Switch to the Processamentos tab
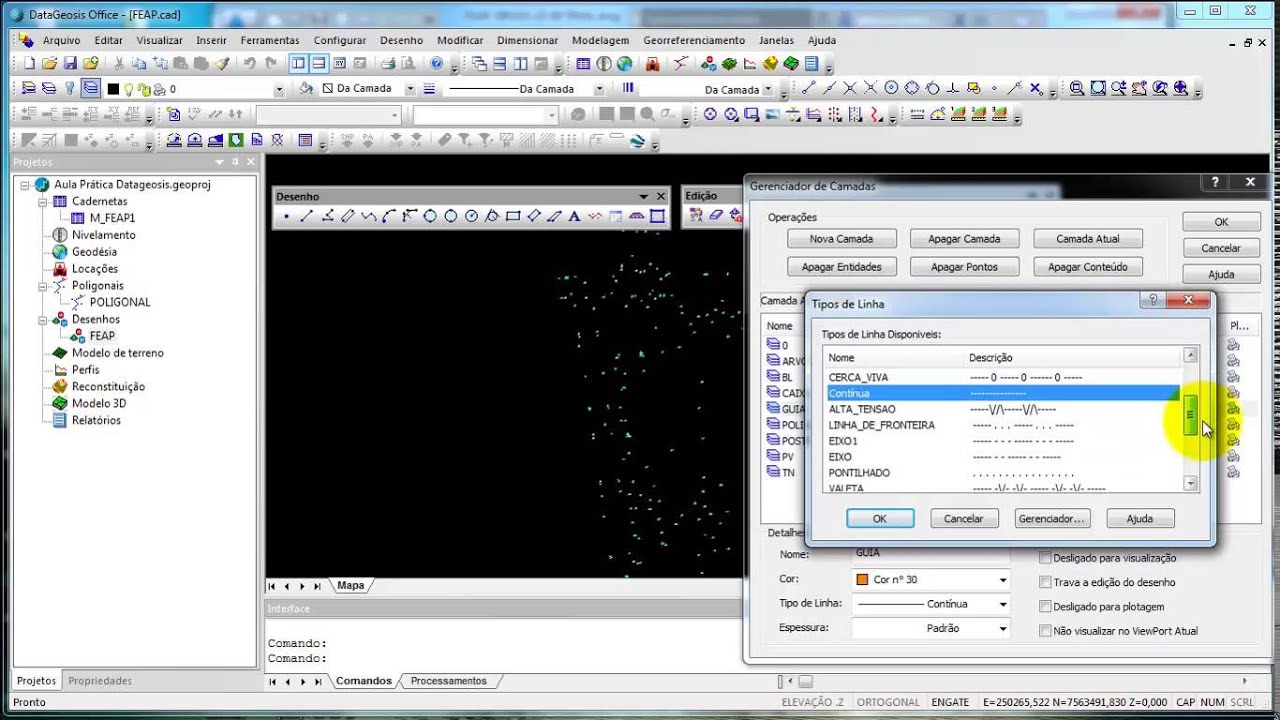This screenshot has width=1280, height=720. click(448, 681)
